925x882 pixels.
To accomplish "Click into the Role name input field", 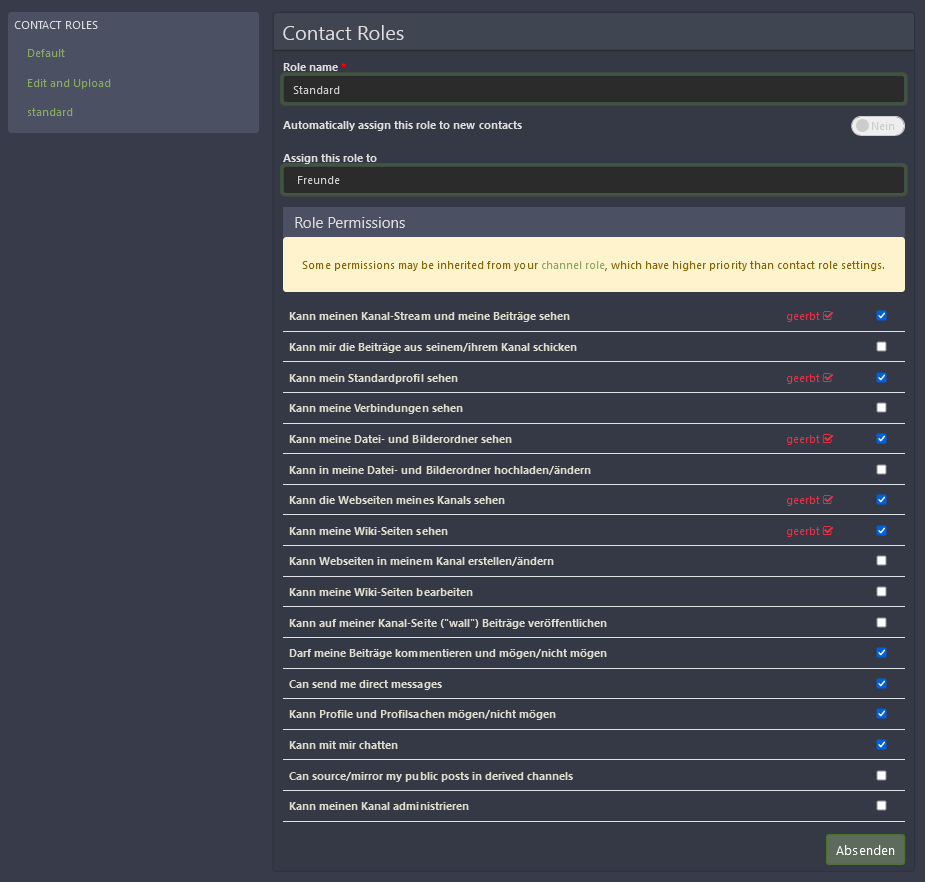I will 594,90.
